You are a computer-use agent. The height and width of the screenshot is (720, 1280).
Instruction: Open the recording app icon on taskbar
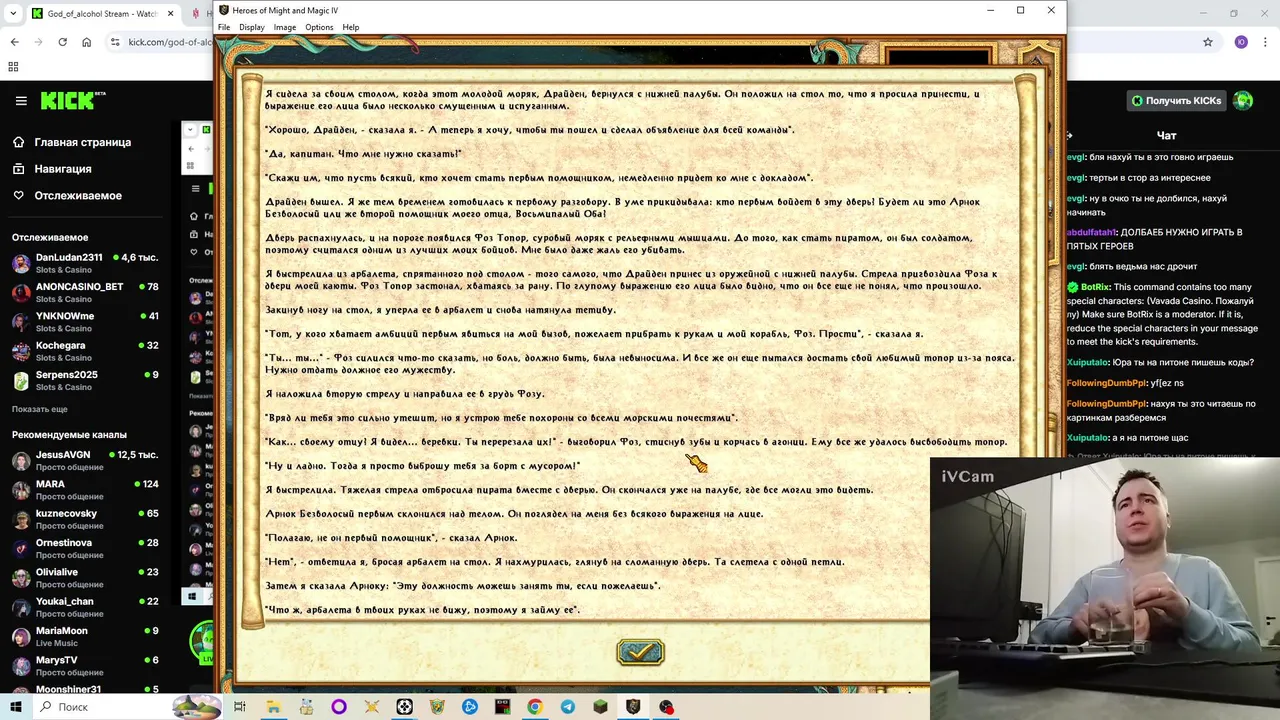pyautogui.click(x=666, y=707)
